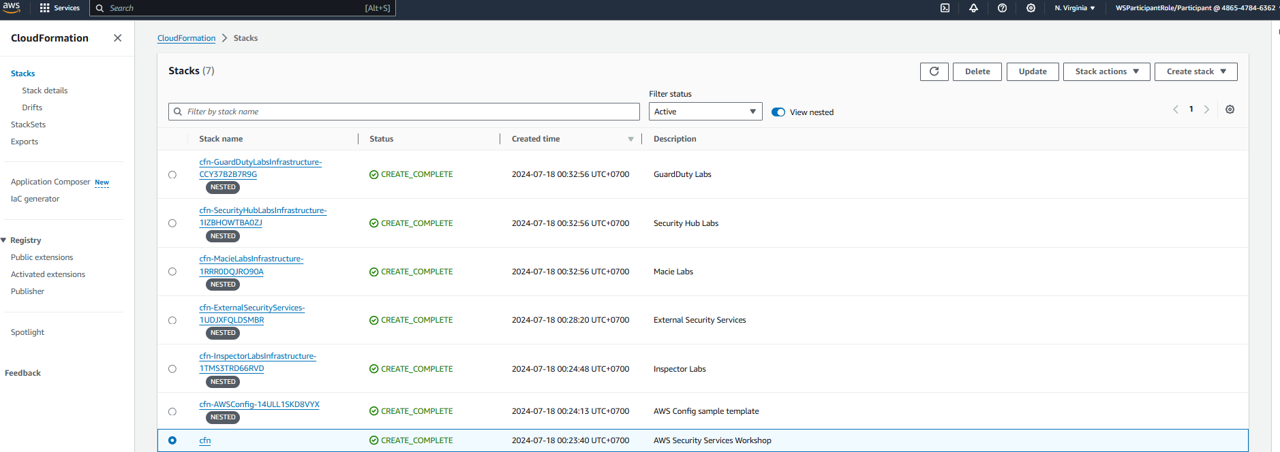The image size is (1280, 452).
Task: Toggle the View nested switch
Action: pyautogui.click(x=778, y=112)
